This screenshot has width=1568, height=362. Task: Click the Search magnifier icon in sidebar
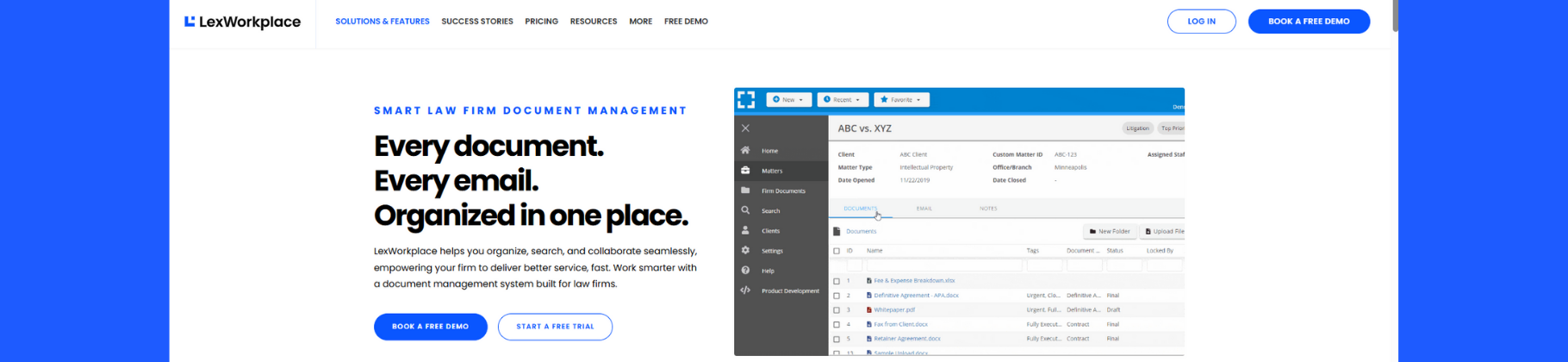[x=745, y=210]
